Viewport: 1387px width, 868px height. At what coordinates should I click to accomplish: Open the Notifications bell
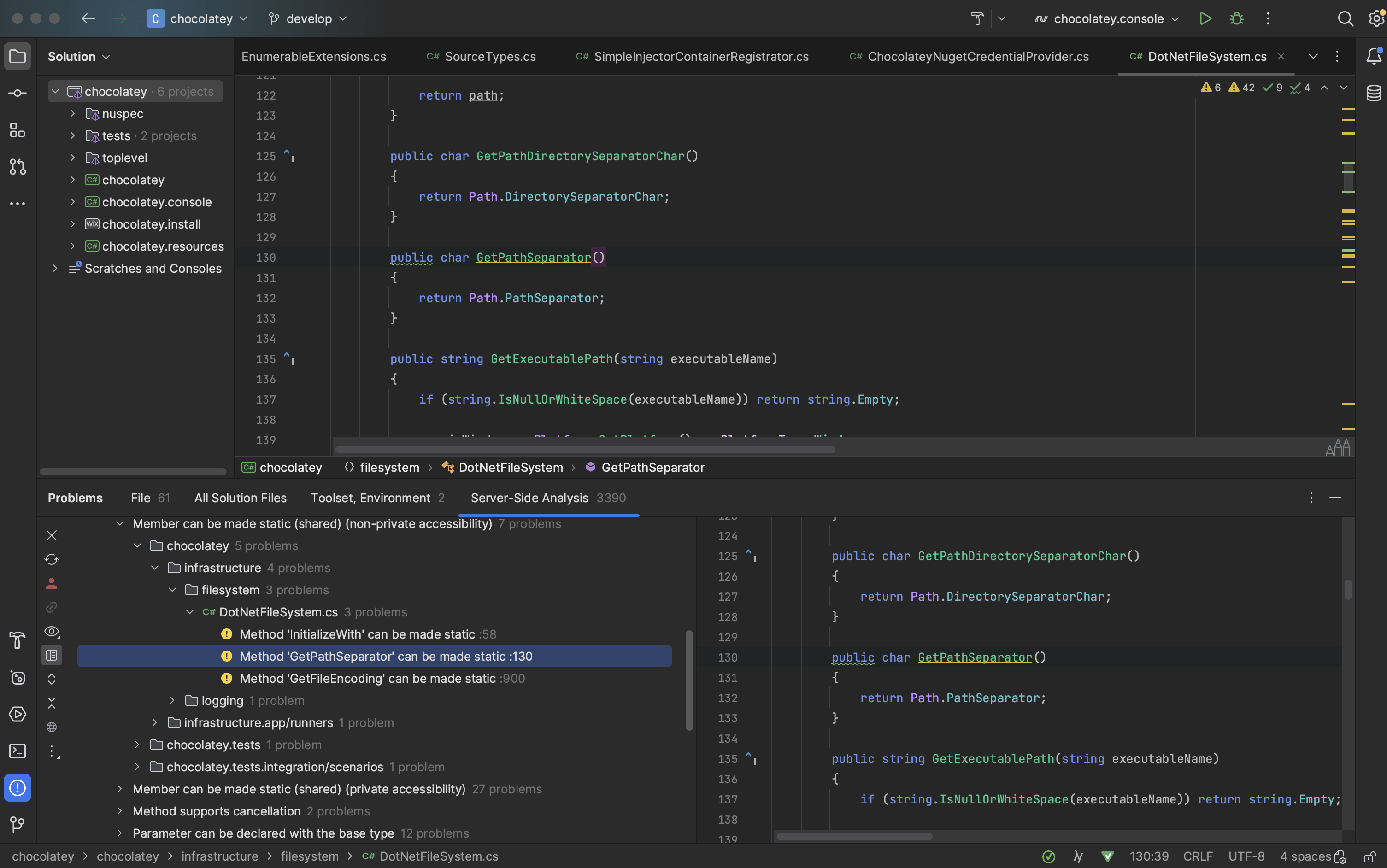click(1374, 56)
